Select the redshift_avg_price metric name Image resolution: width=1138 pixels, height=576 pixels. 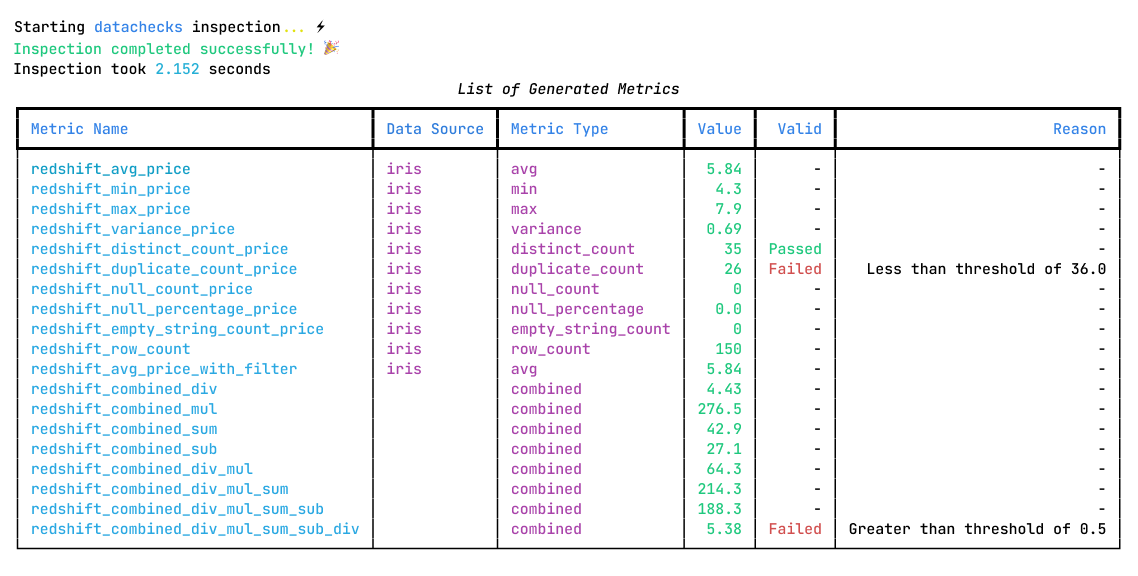110,168
